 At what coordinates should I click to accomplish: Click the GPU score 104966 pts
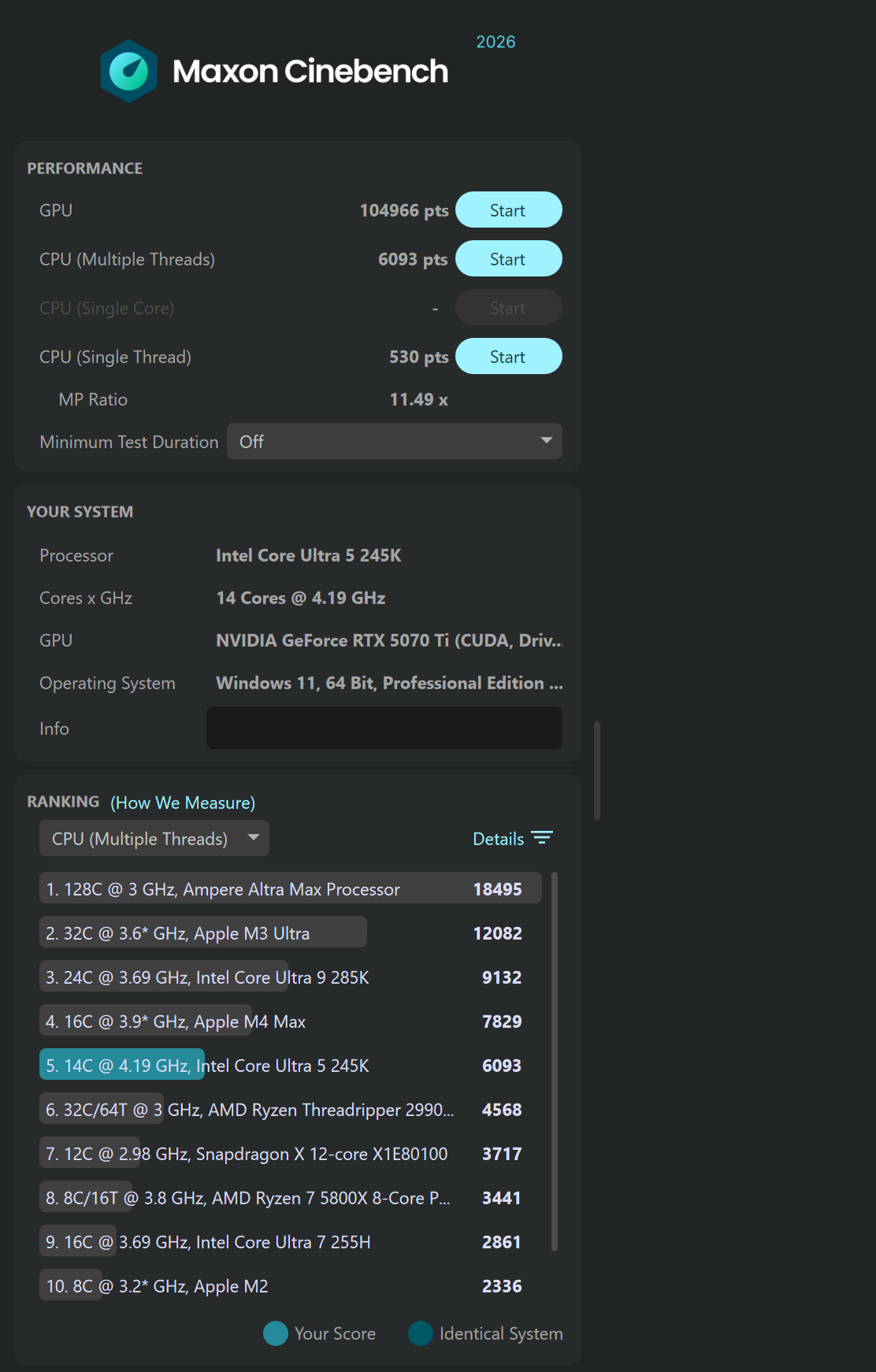point(404,210)
